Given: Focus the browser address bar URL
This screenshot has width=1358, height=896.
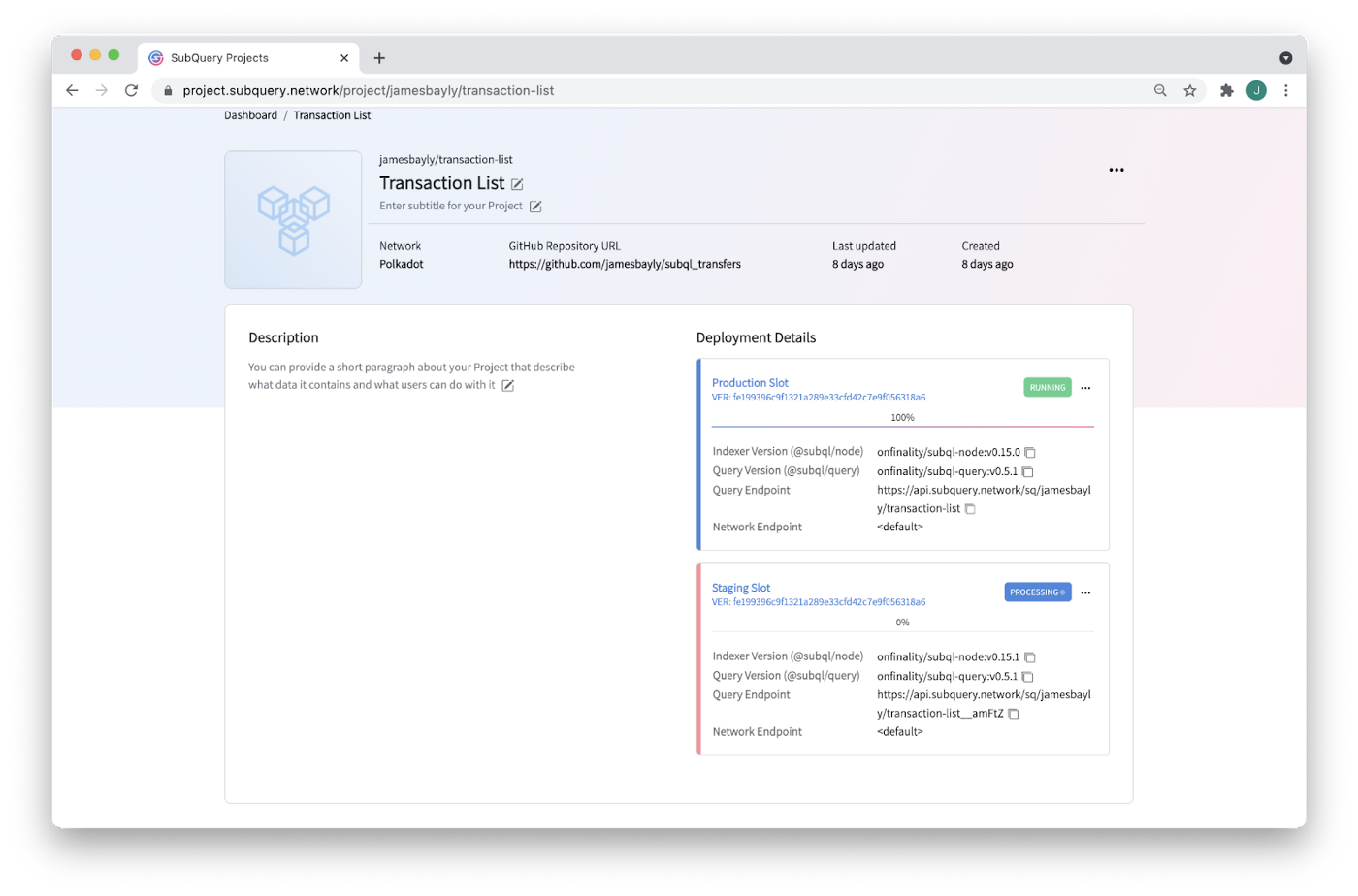Looking at the screenshot, I should [x=369, y=90].
